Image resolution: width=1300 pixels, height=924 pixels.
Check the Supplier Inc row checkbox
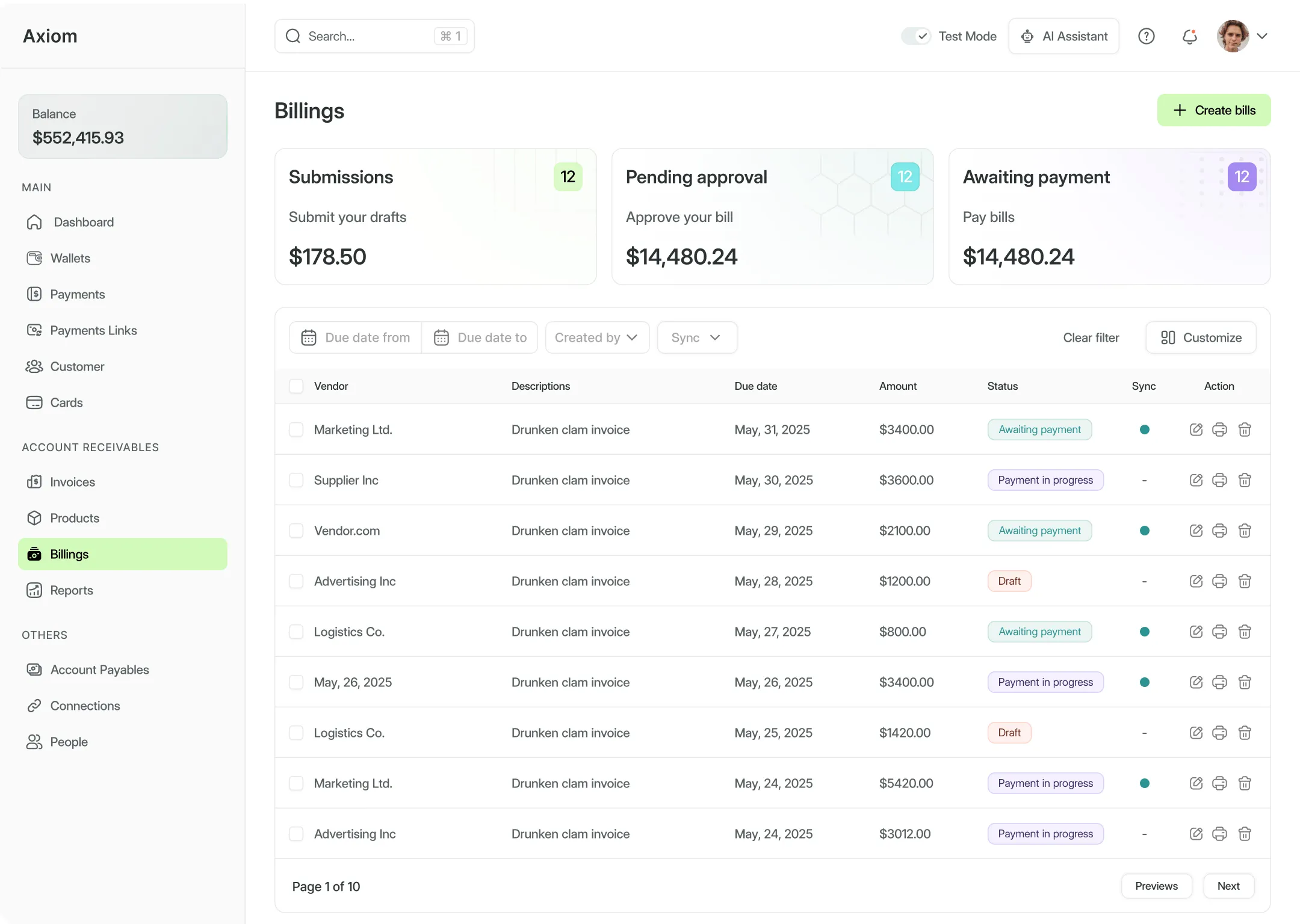[x=296, y=480]
